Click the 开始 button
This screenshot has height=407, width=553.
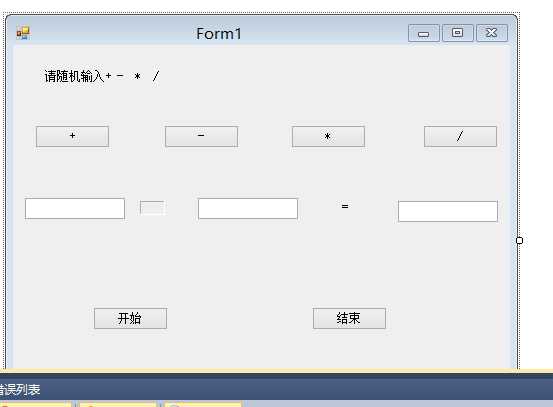tap(130, 318)
